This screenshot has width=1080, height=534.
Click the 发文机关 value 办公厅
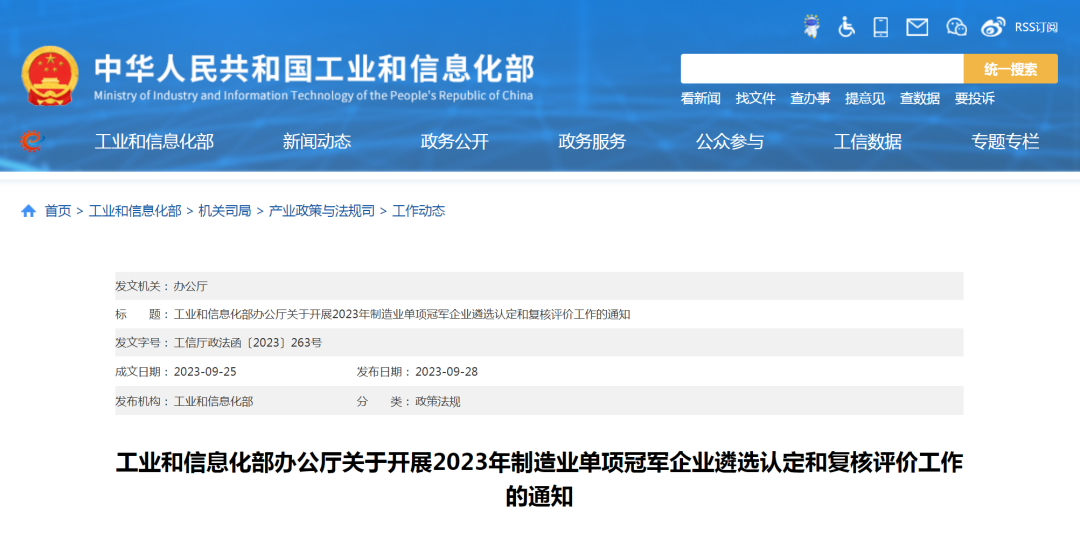(191, 286)
